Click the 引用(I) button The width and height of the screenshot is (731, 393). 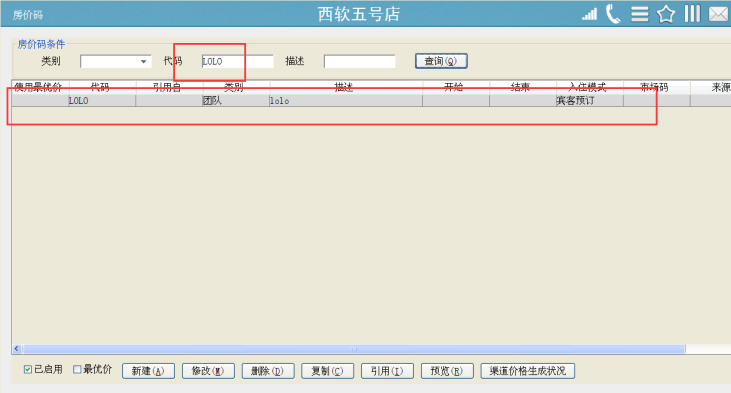click(x=387, y=371)
